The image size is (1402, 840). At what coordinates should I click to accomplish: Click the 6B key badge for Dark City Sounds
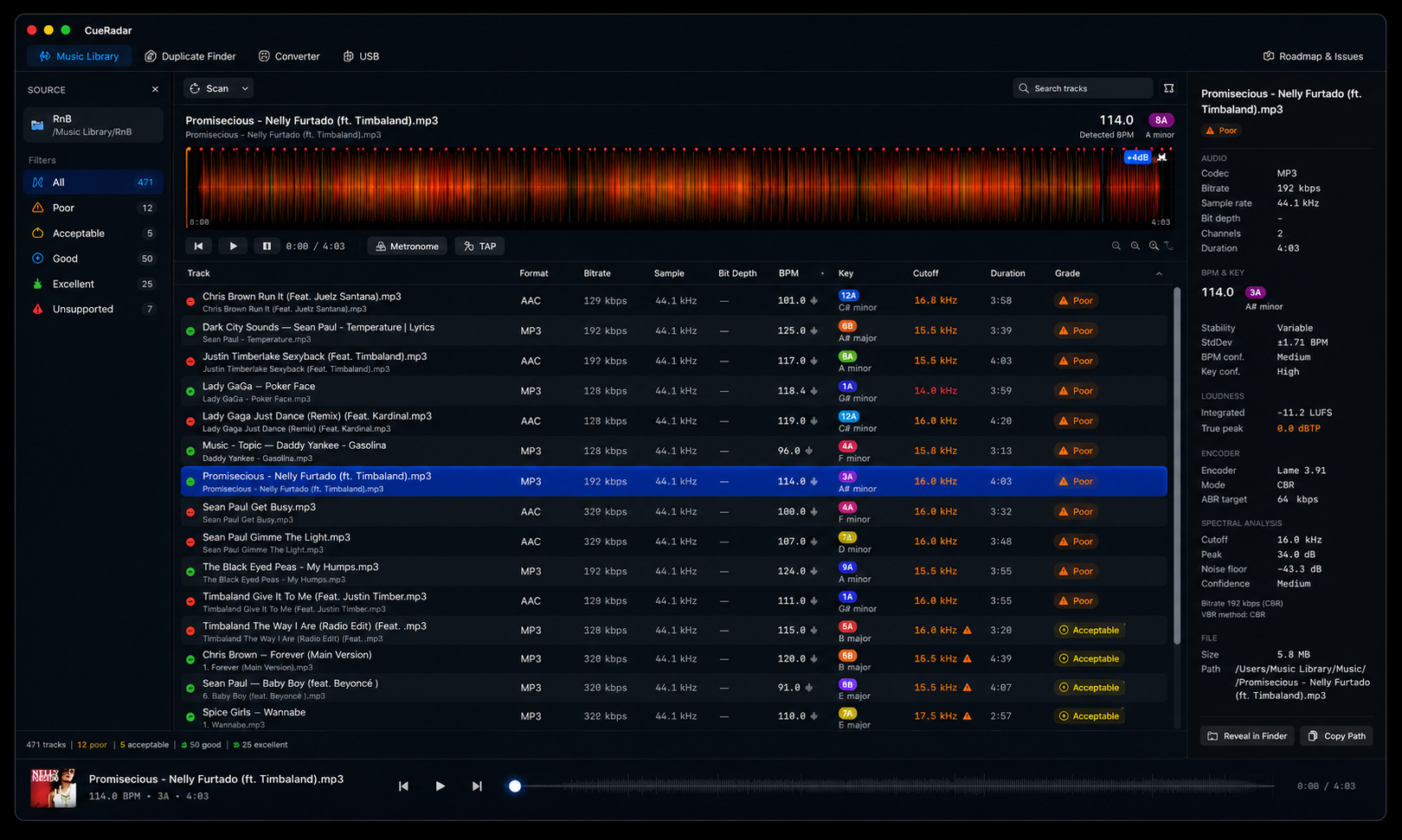pyautogui.click(x=847, y=326)
